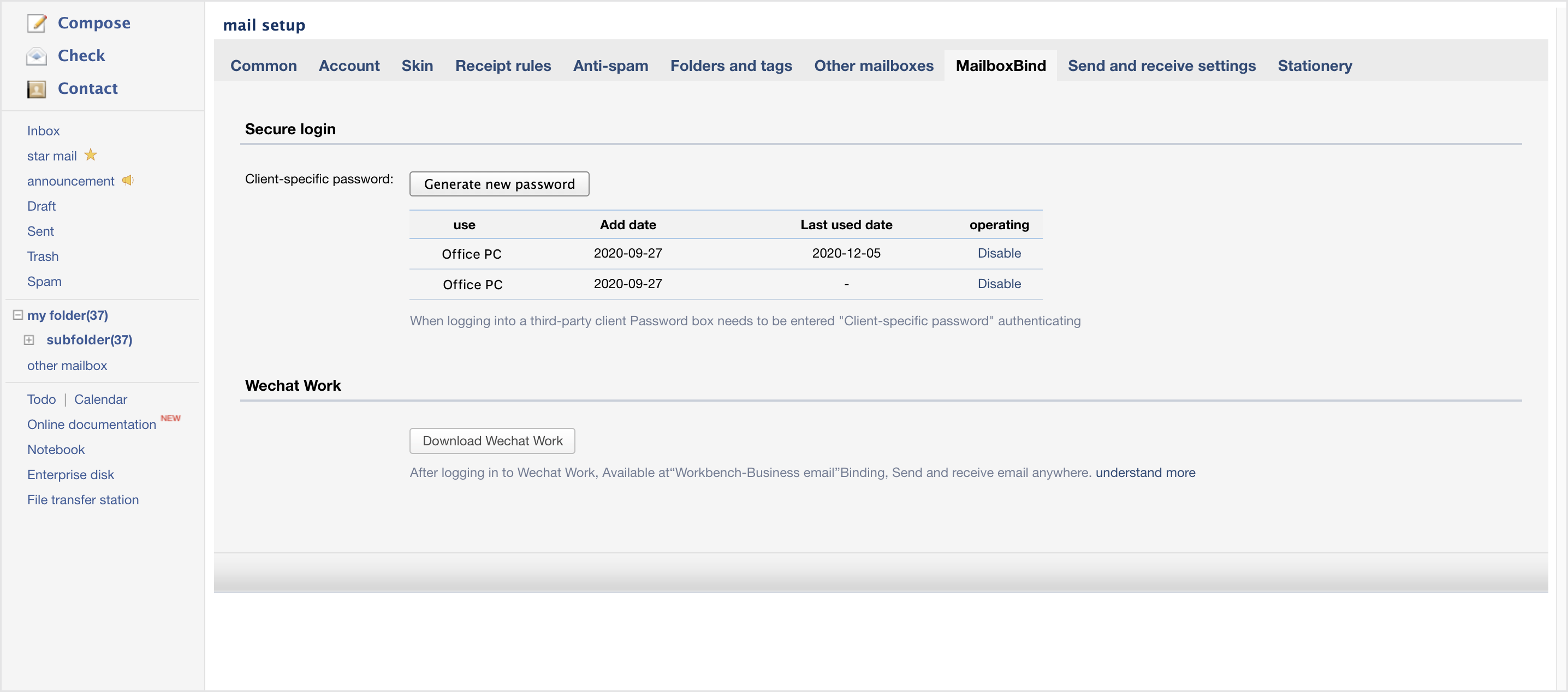Screen dimensions: 1568x692
Task: Open the Calendar link in sidebar
Action: pos(100,399)
